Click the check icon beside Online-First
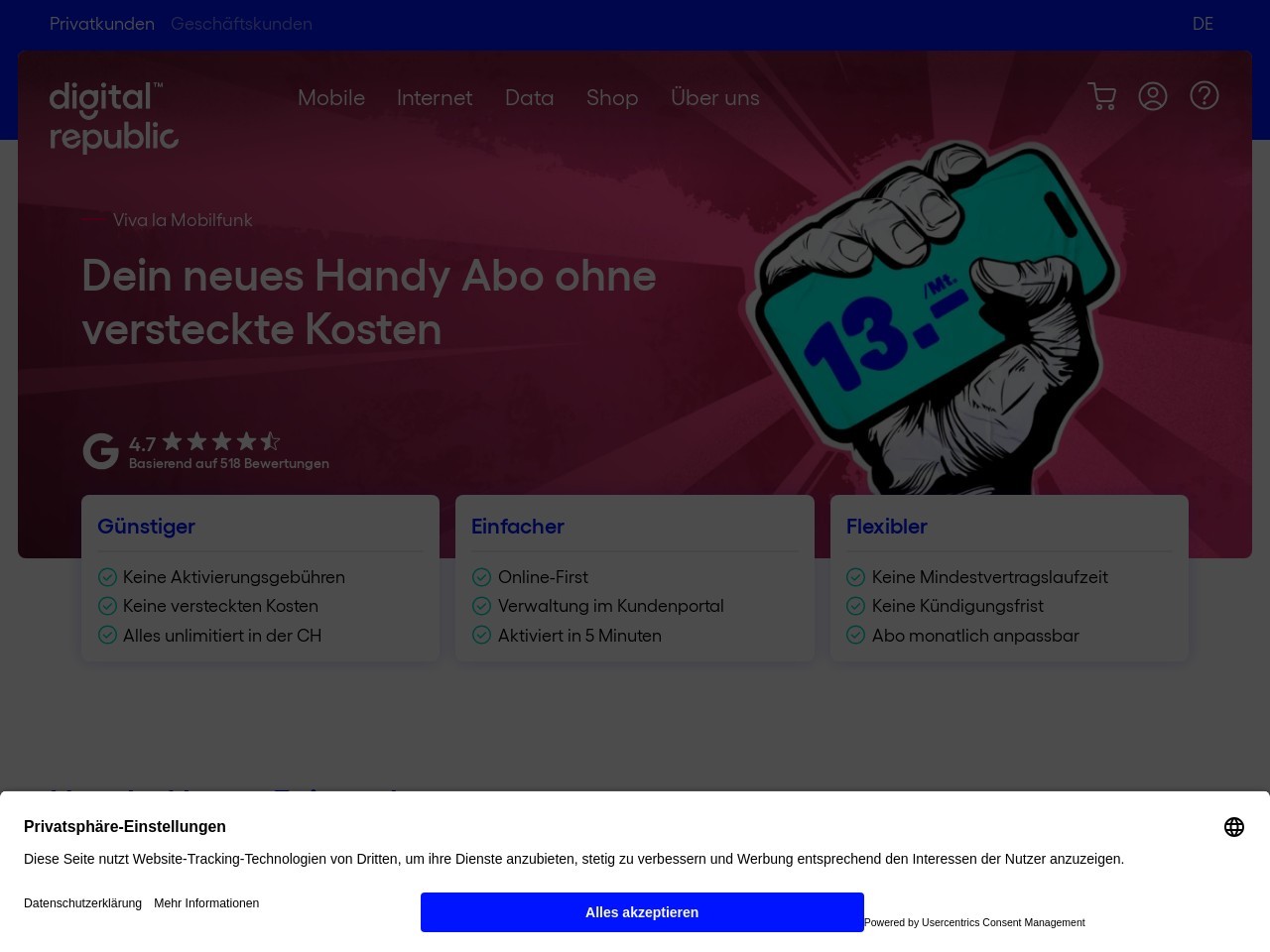 (x=481, y=577)
